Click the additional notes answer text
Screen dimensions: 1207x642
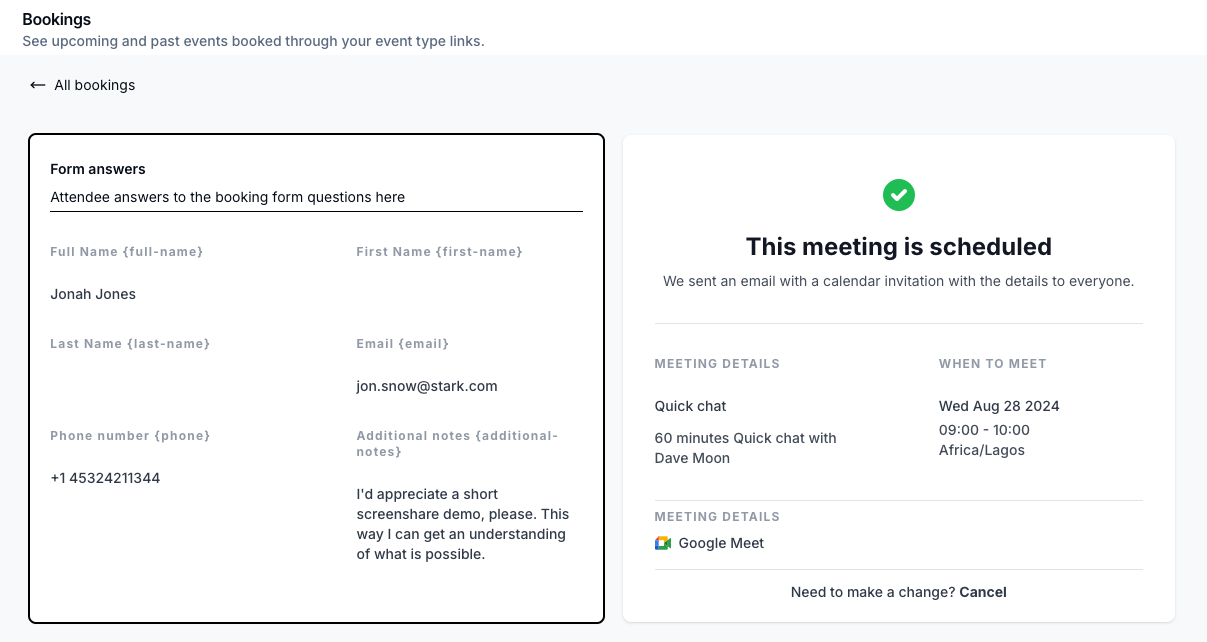tap(463, 524)
